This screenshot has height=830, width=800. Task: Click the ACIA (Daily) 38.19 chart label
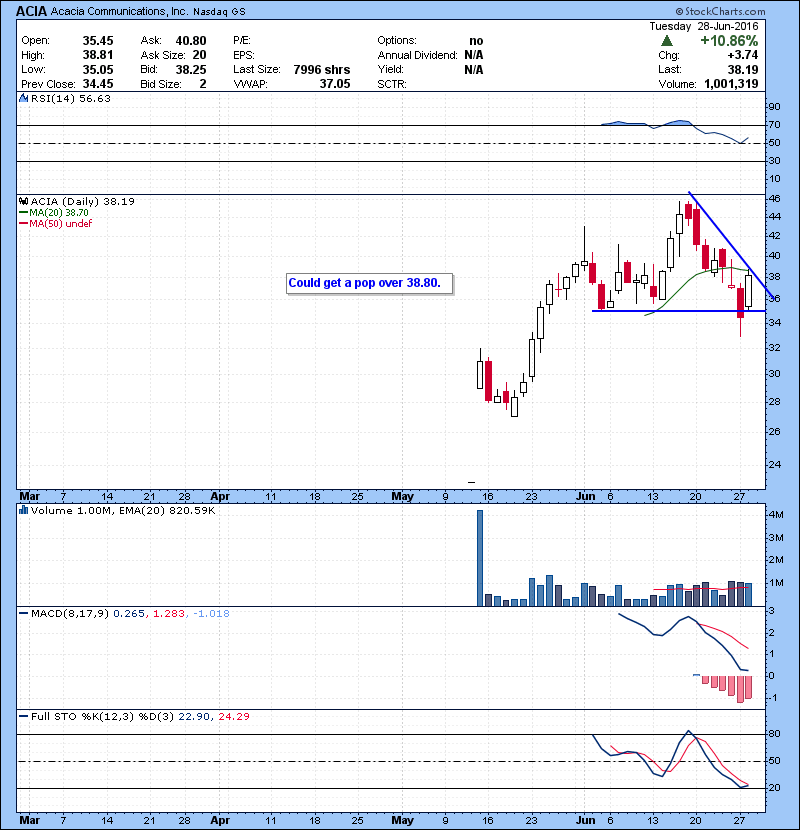[x=83, y=201]
